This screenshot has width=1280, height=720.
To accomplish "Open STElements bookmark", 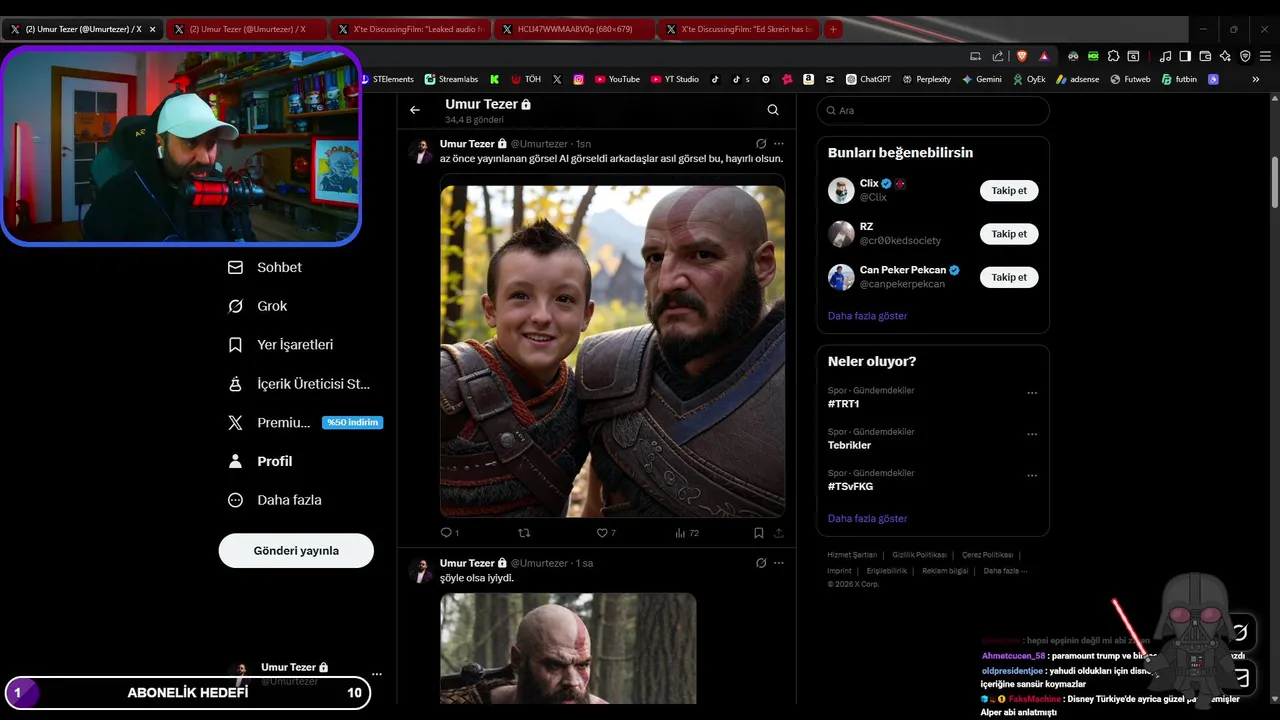I will click(387, 79).
